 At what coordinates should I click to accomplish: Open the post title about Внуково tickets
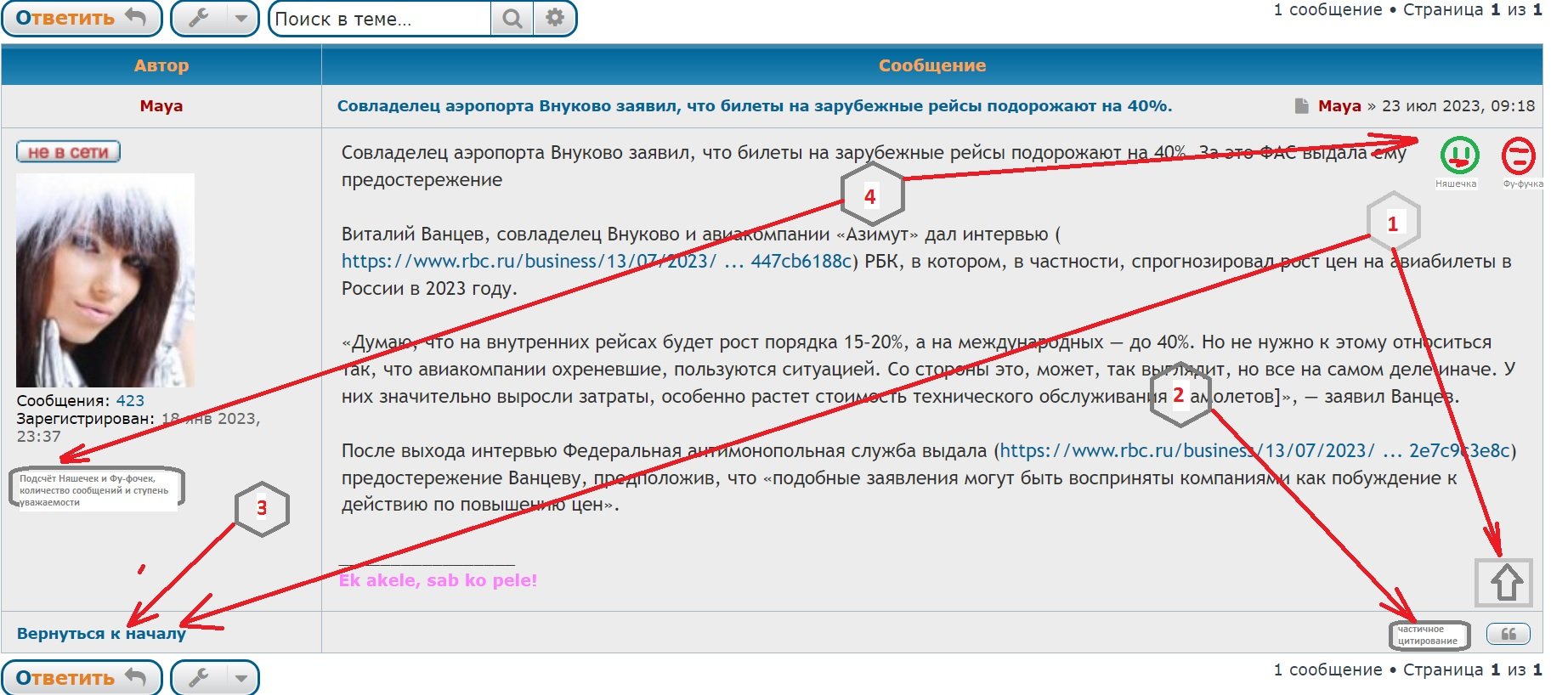755,106
